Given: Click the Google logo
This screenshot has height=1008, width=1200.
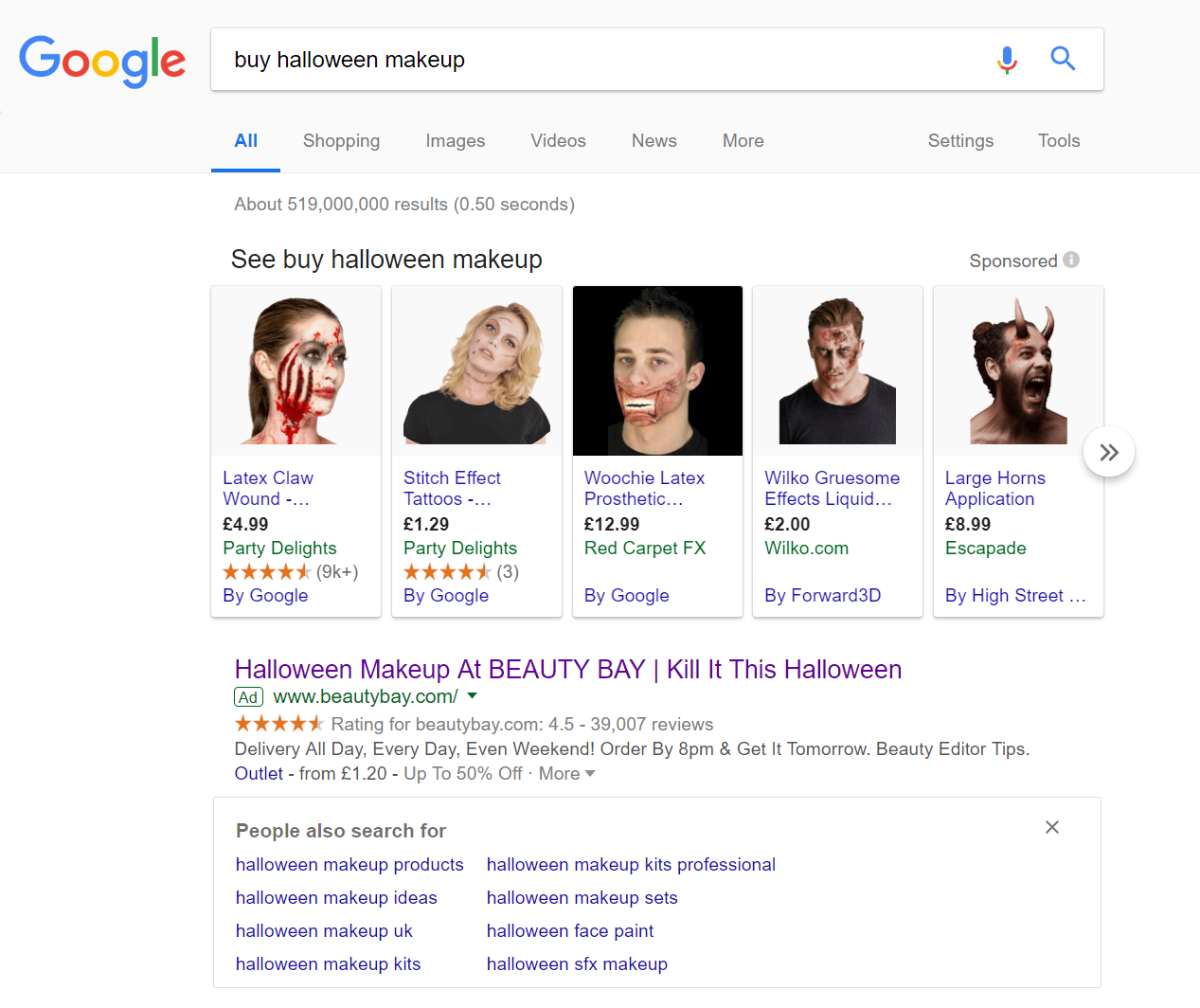Looking at the screenshot, I should point(102,62).
